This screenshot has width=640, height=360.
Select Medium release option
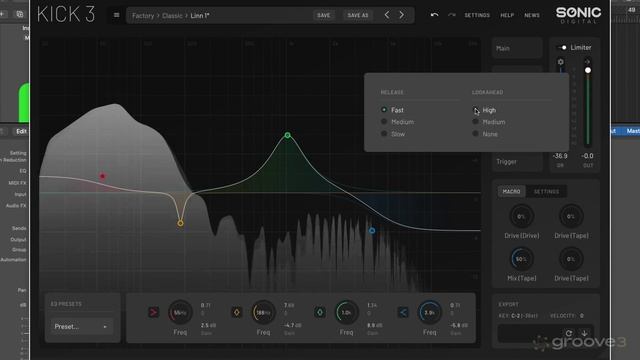[x=397, y=122]
